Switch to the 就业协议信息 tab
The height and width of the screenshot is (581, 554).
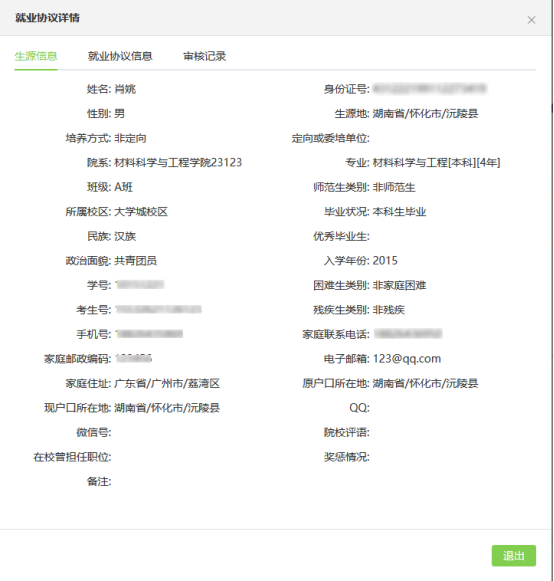(x=120, y=56)
